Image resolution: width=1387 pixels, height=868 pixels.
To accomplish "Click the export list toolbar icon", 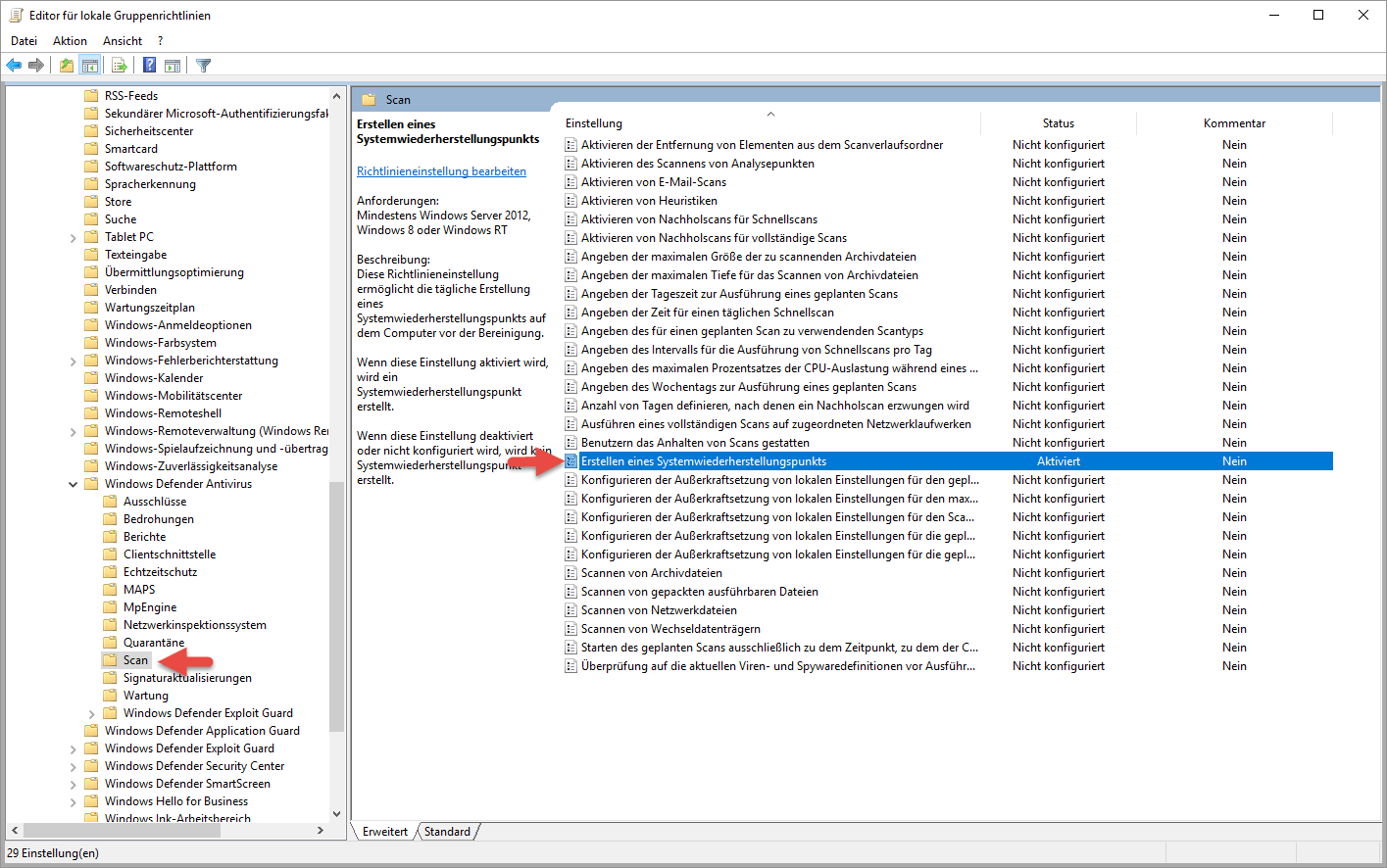I will coord(120,66).
